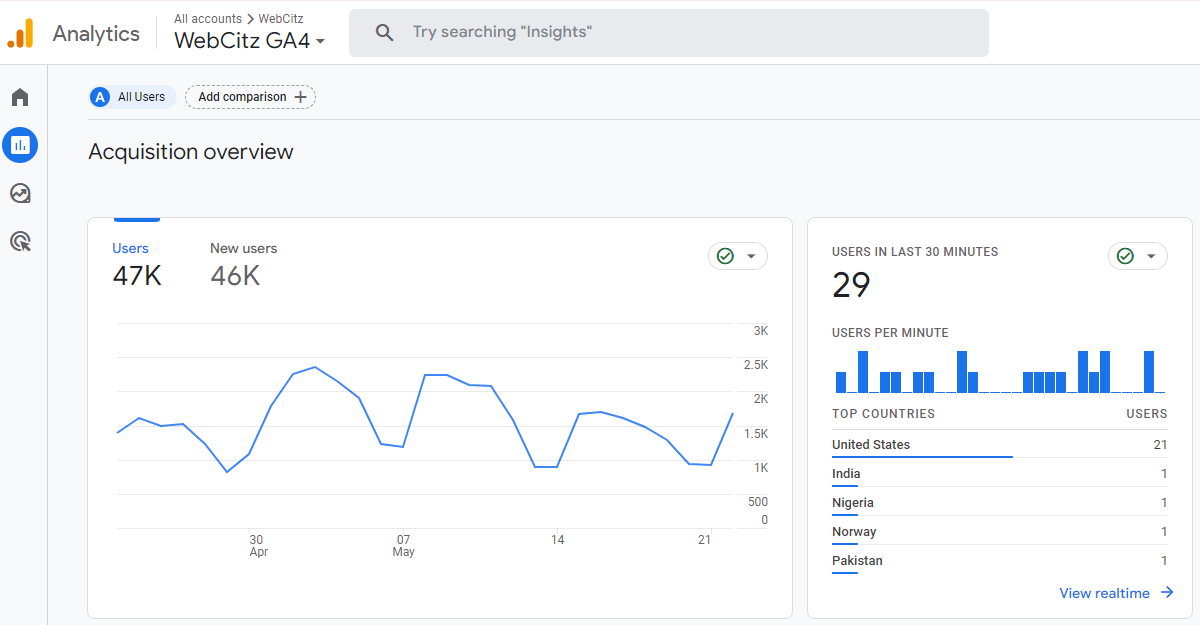Click the plus icon in Add comparison
1200x625 pixels.
301,97
